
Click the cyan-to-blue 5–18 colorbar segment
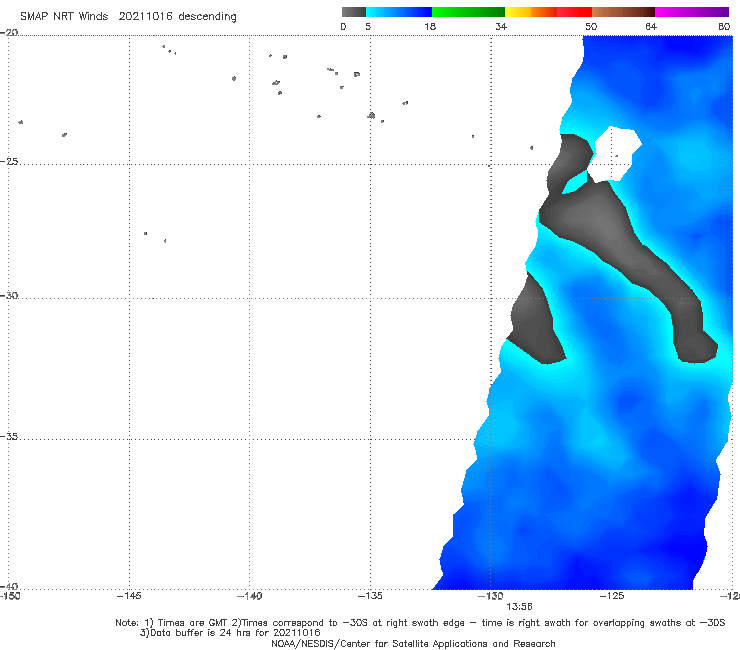point(399,12)
